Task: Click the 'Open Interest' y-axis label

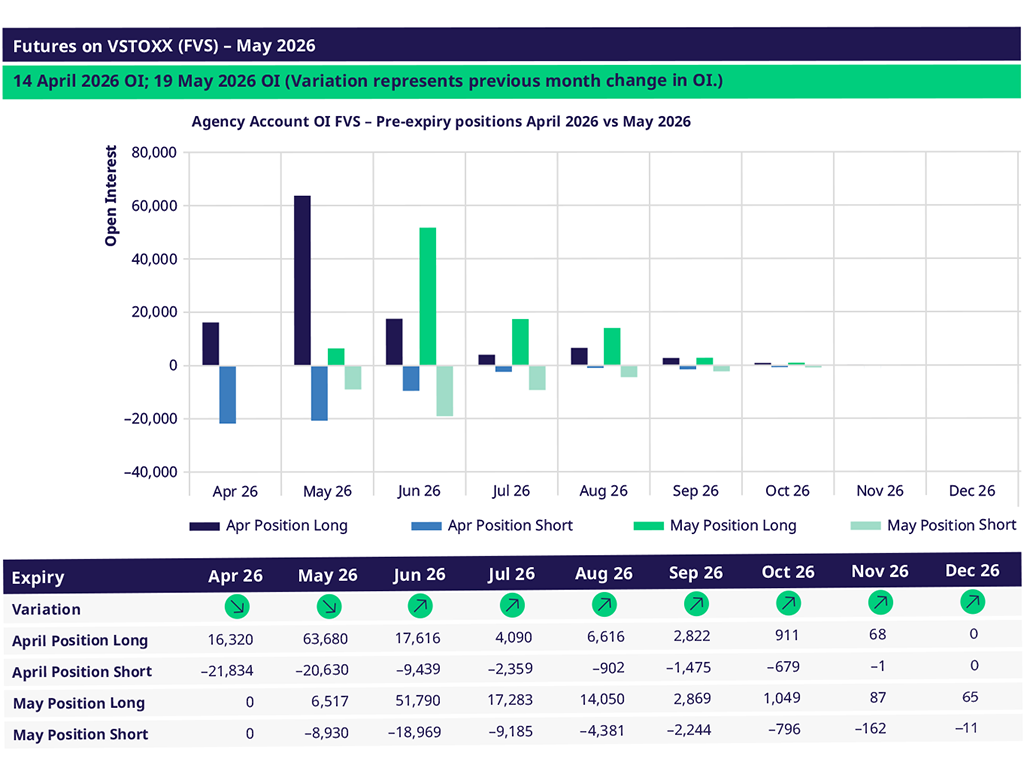Action: (111, 196)
